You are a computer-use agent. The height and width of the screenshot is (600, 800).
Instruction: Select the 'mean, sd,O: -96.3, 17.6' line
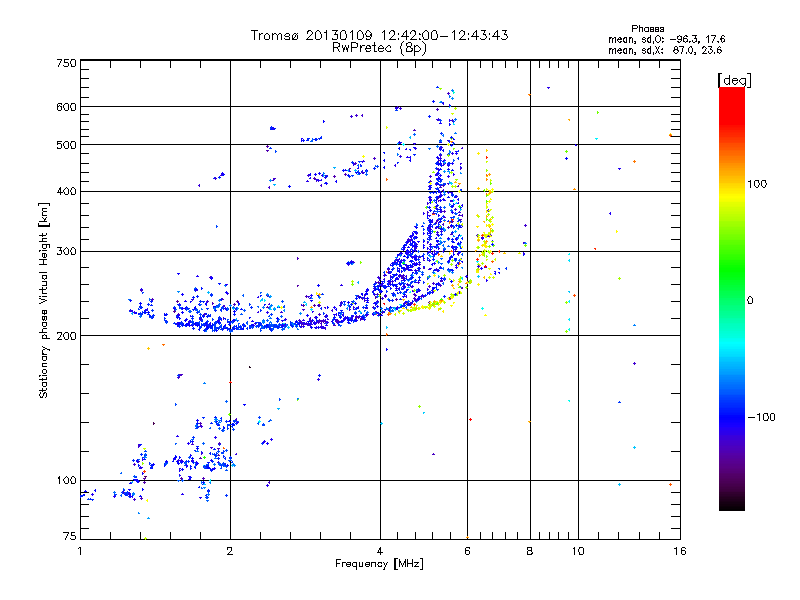666,39
